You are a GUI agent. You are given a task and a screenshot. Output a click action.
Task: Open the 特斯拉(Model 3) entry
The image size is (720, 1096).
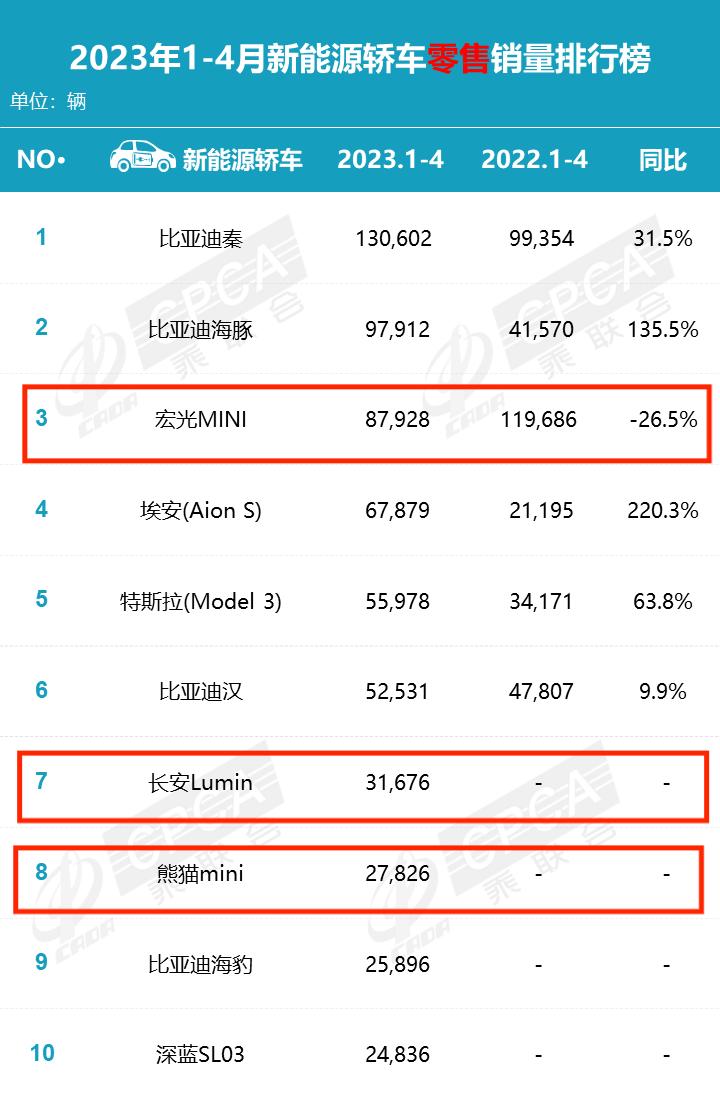201,601
